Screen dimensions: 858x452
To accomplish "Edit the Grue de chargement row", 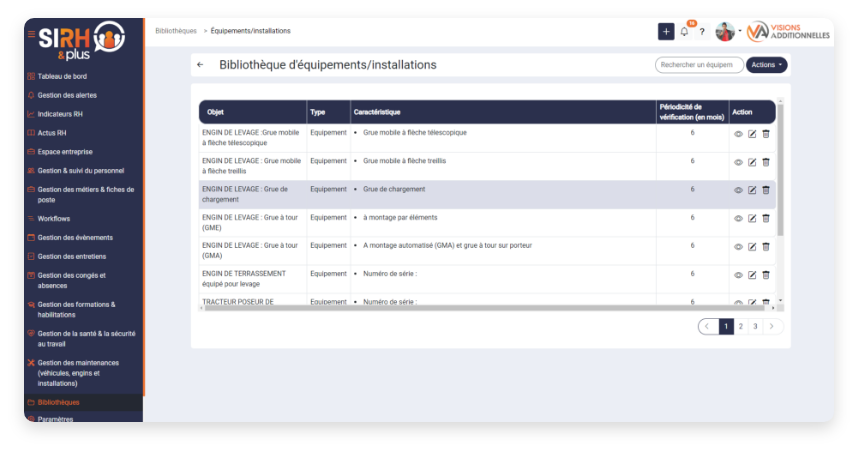I will click(752, 190).
